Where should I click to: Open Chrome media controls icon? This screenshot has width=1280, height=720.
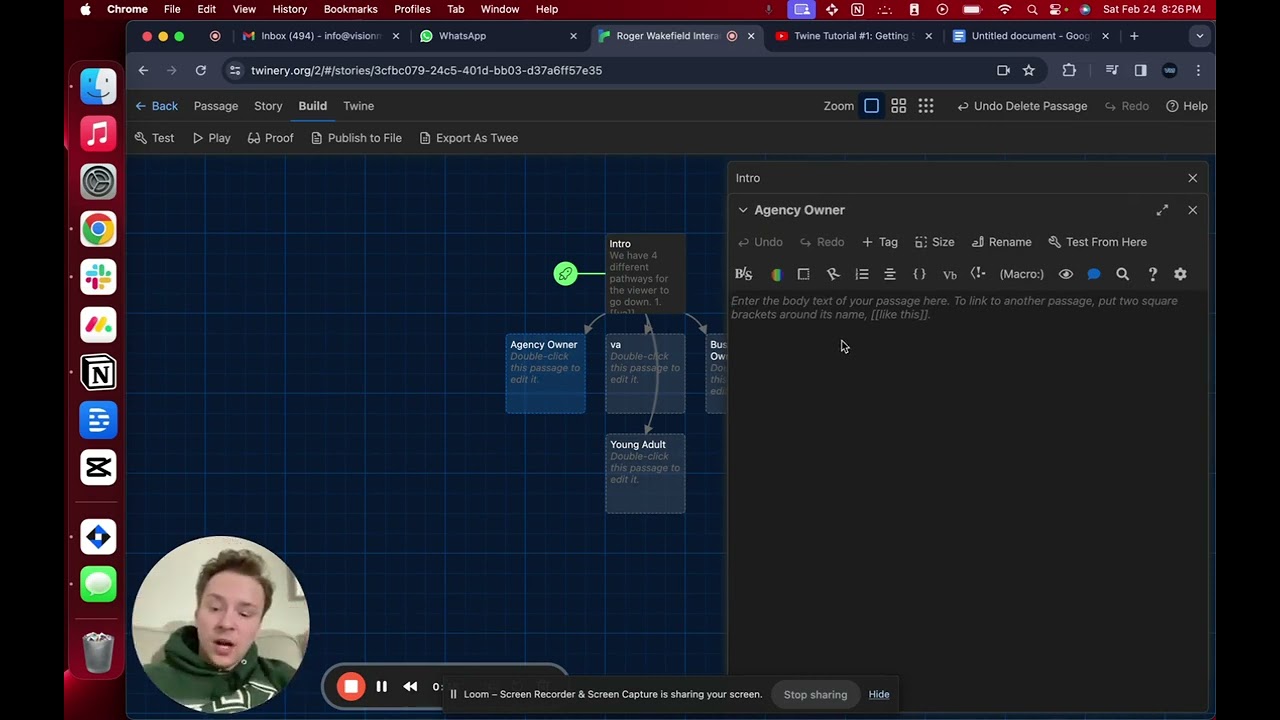[x=1111, y=70]
